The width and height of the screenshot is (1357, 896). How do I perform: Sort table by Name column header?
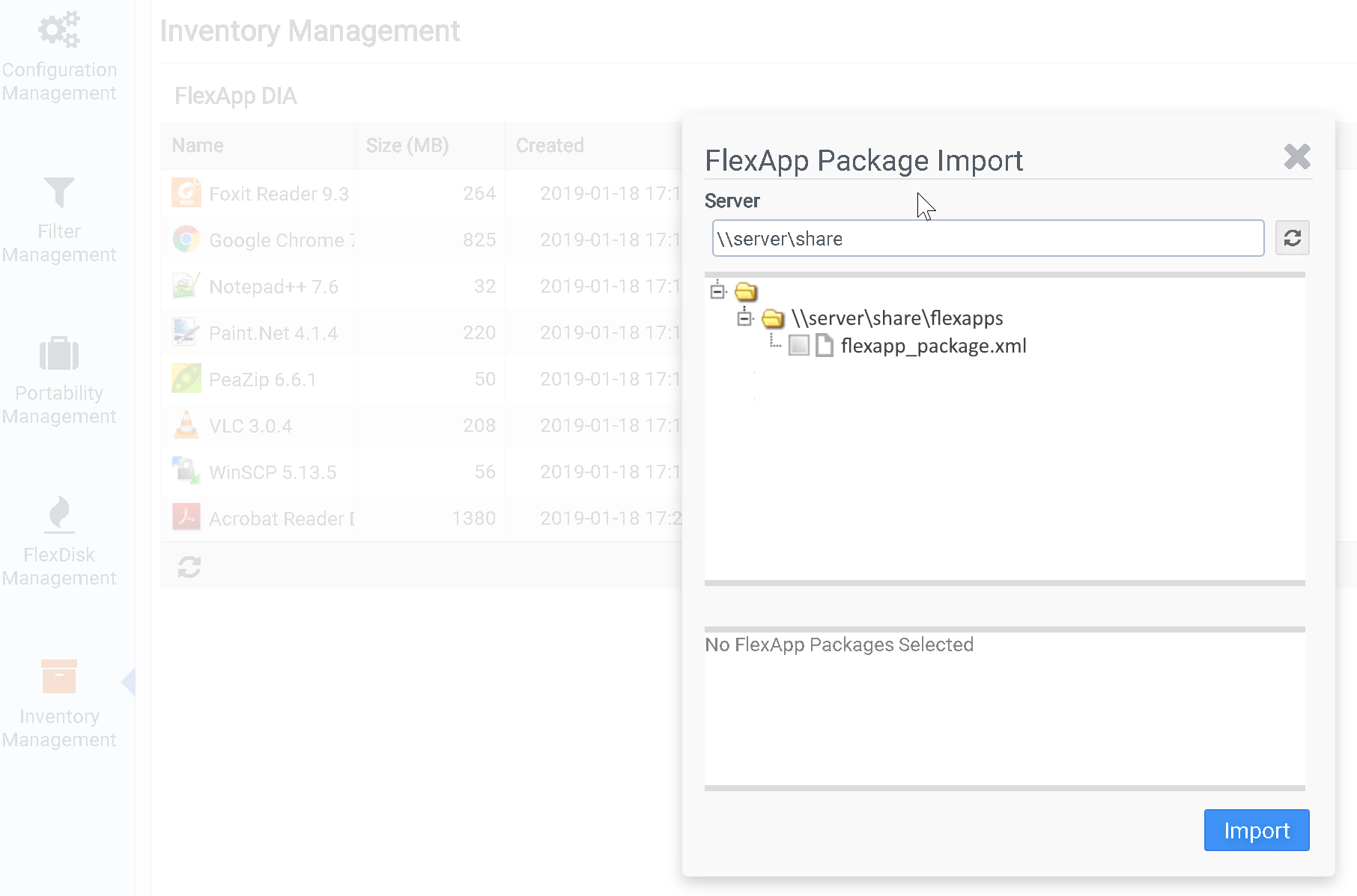pos(198,145)
